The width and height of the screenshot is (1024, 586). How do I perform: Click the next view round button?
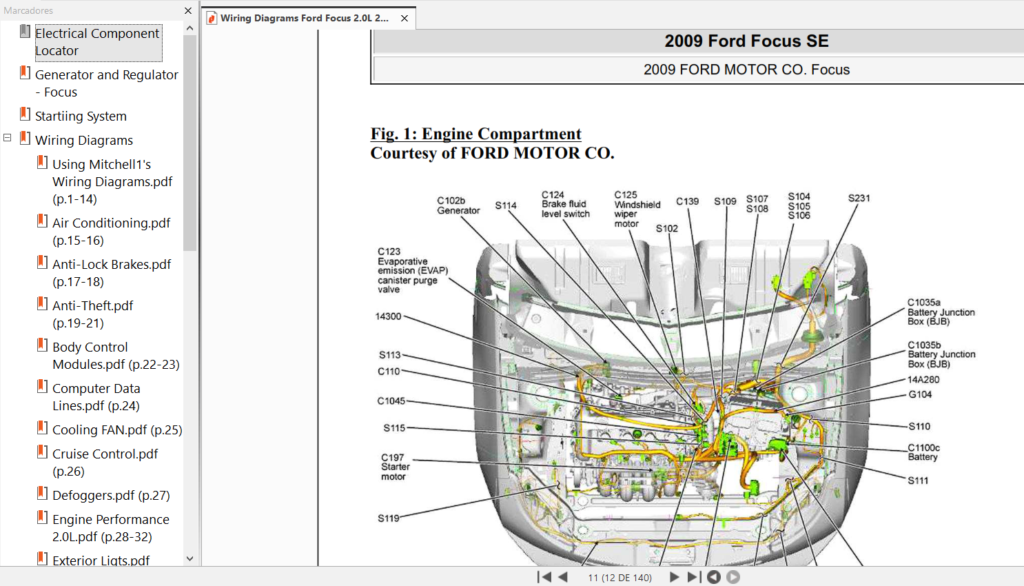click(x=733, y=577)
